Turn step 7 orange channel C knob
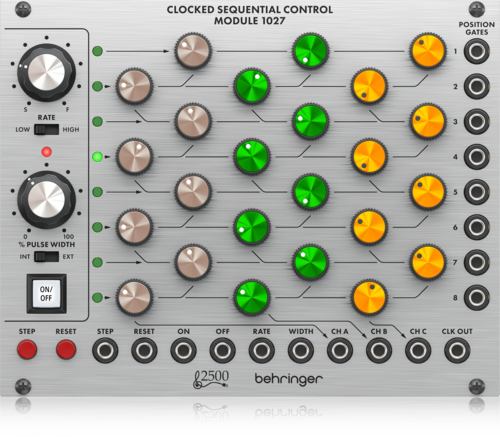Viewport: 500px width, 437px height. click(x=428, y=262)
